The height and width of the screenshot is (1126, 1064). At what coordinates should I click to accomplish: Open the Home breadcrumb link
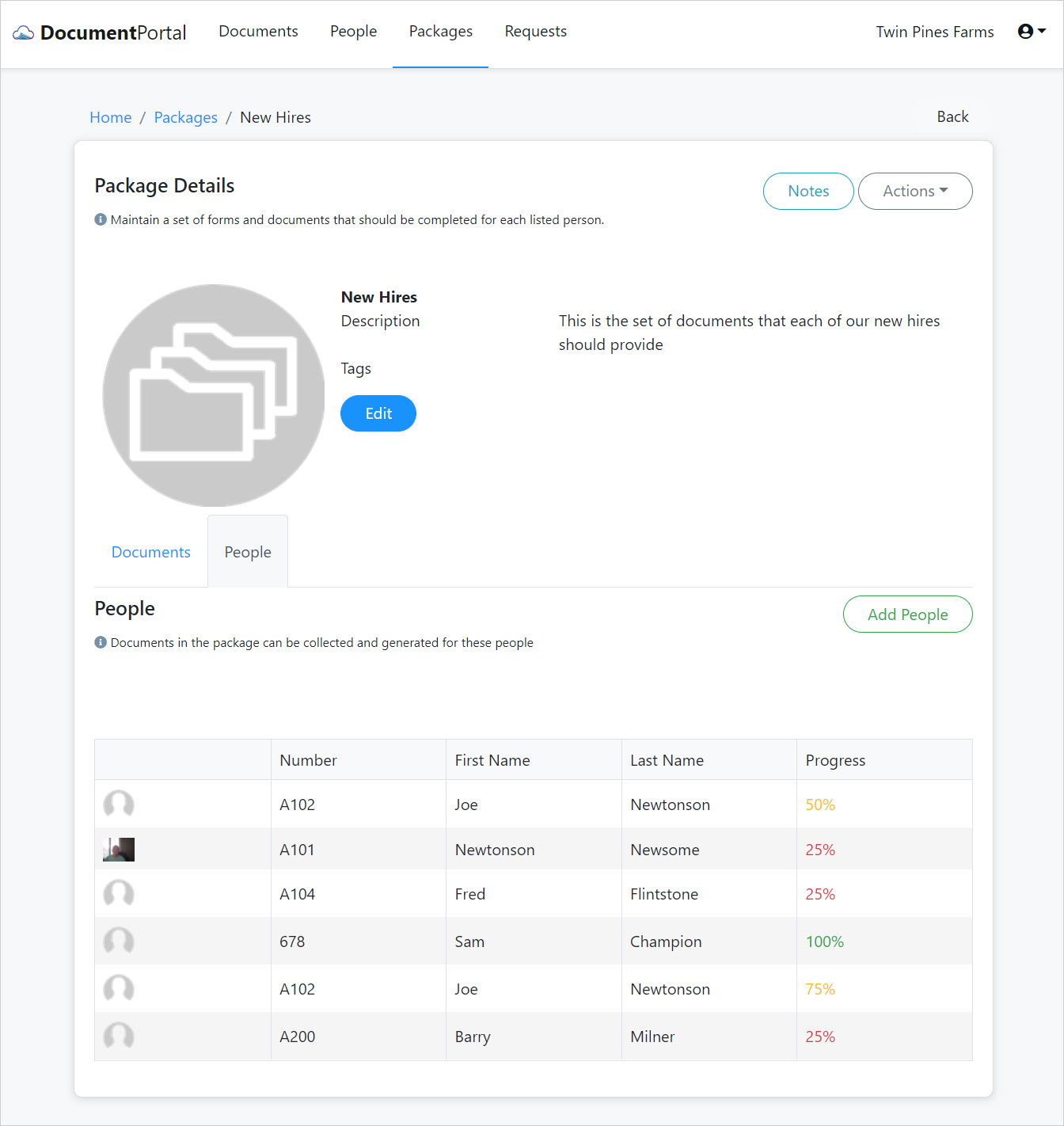point(110,116)
